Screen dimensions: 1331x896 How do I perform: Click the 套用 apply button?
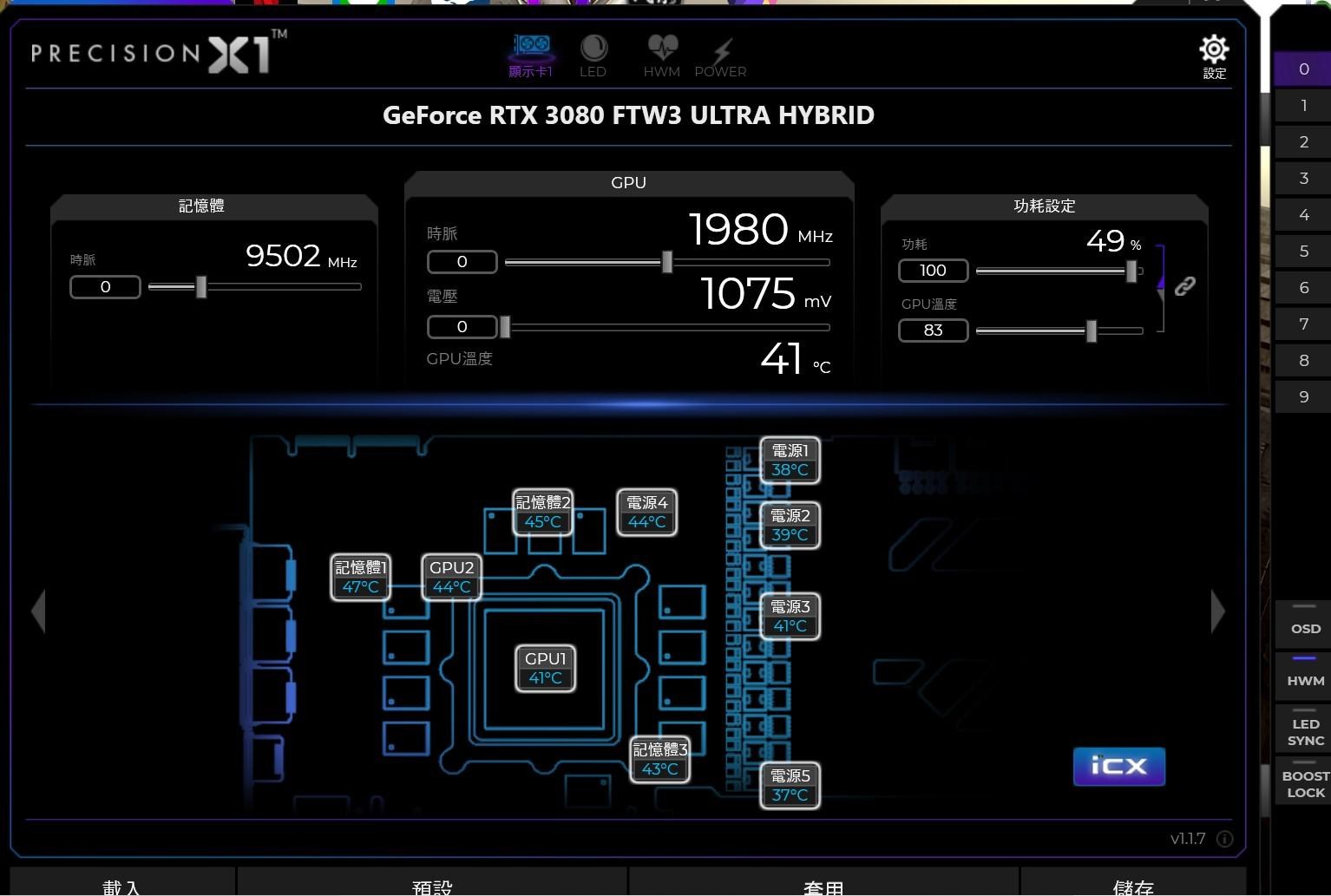pyautogui.click(x=823, y=881)
